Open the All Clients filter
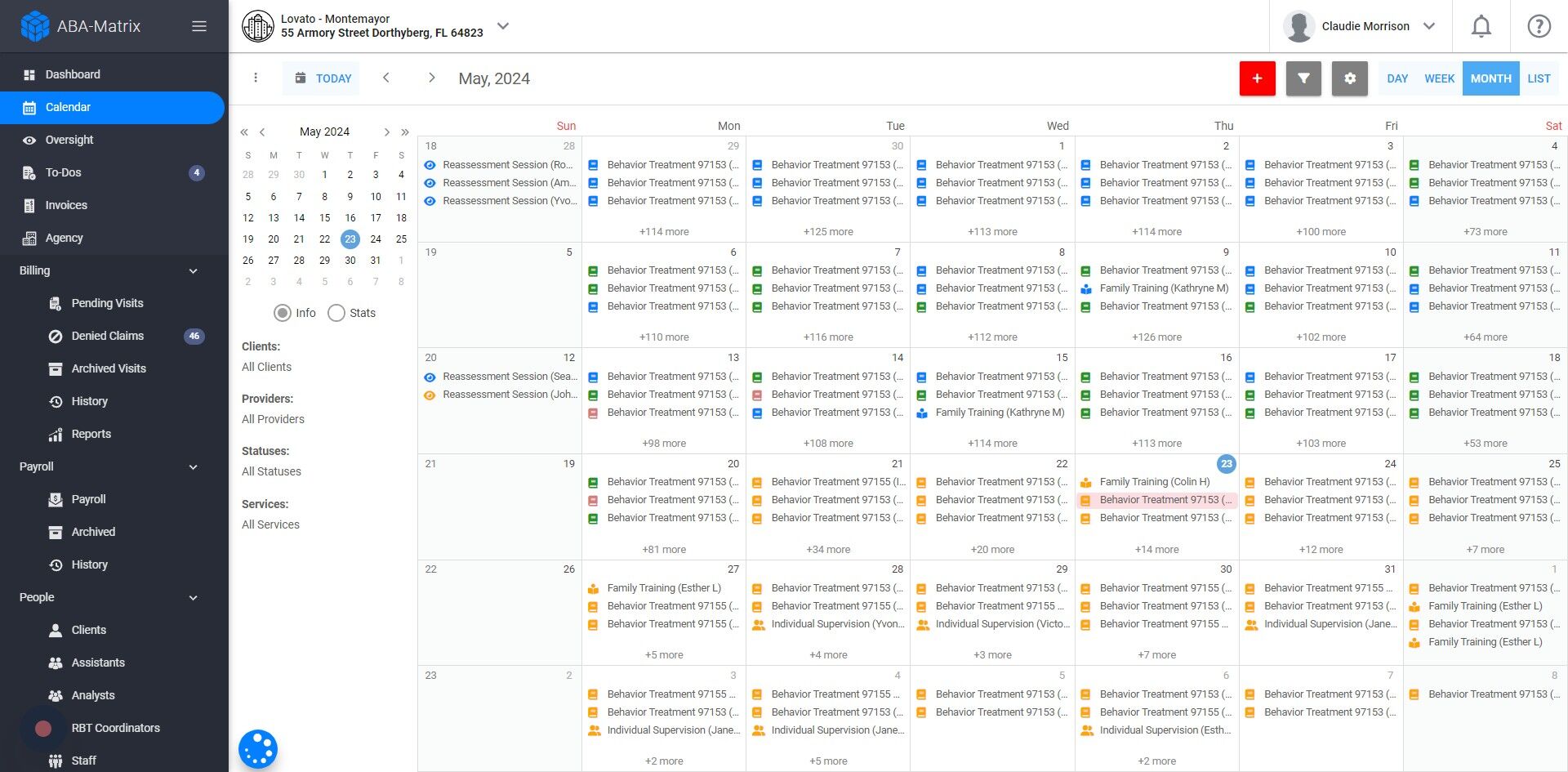The height and width of the screenshot is (772, 1568). (x=267, y=367)
